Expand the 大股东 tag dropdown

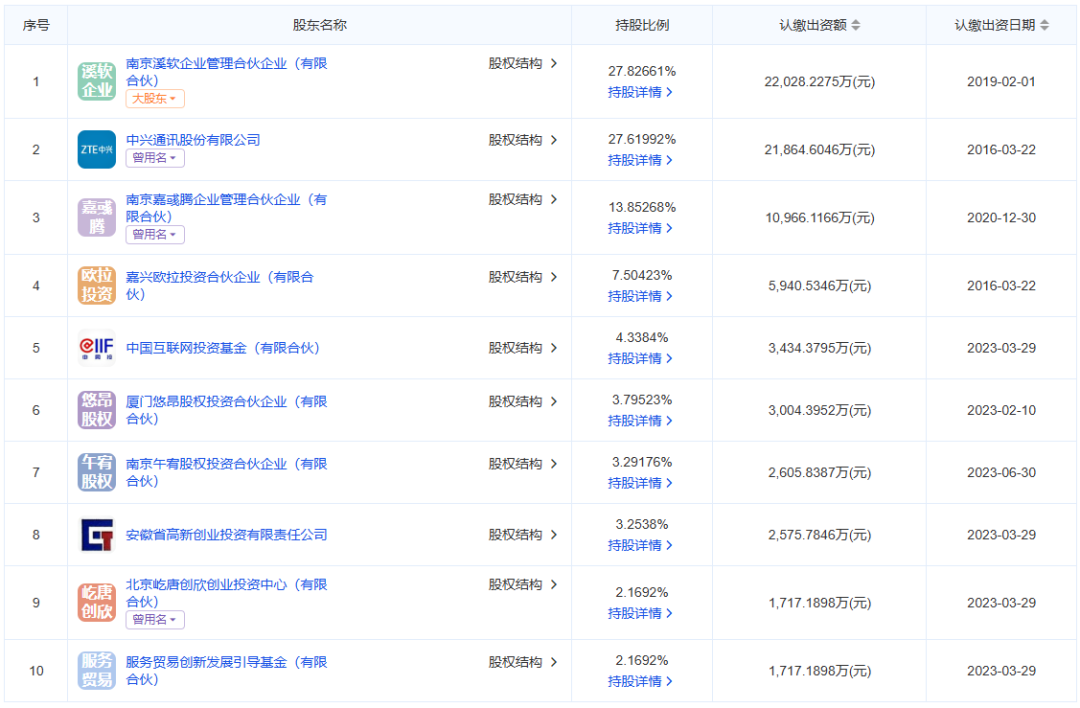155,98
